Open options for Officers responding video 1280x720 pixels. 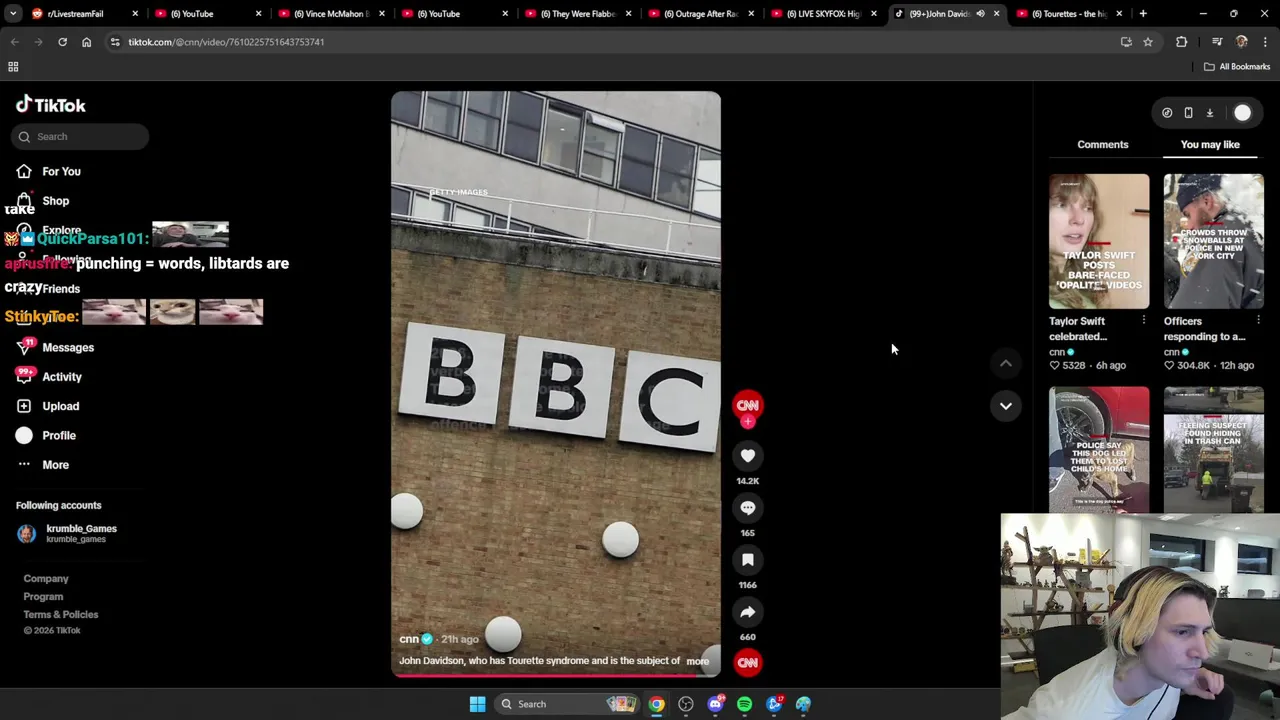(1258, 320)
